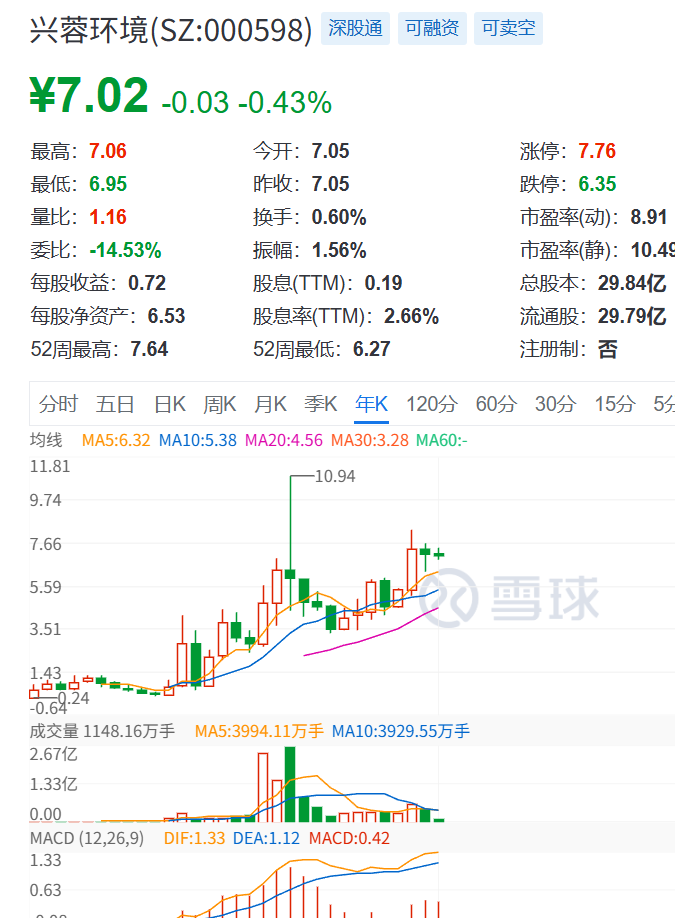
Task: Click the change value -0.03 -0.43%
Action: 246,102
